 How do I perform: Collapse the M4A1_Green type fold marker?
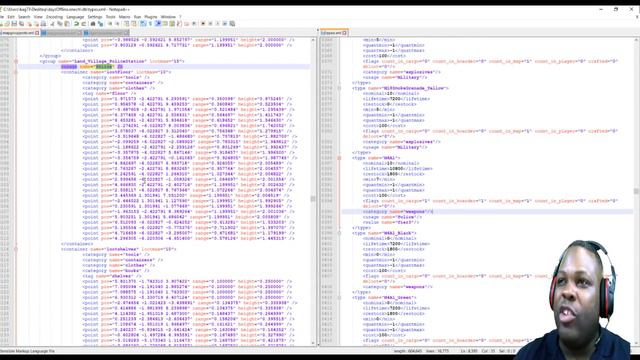[339, 298]
